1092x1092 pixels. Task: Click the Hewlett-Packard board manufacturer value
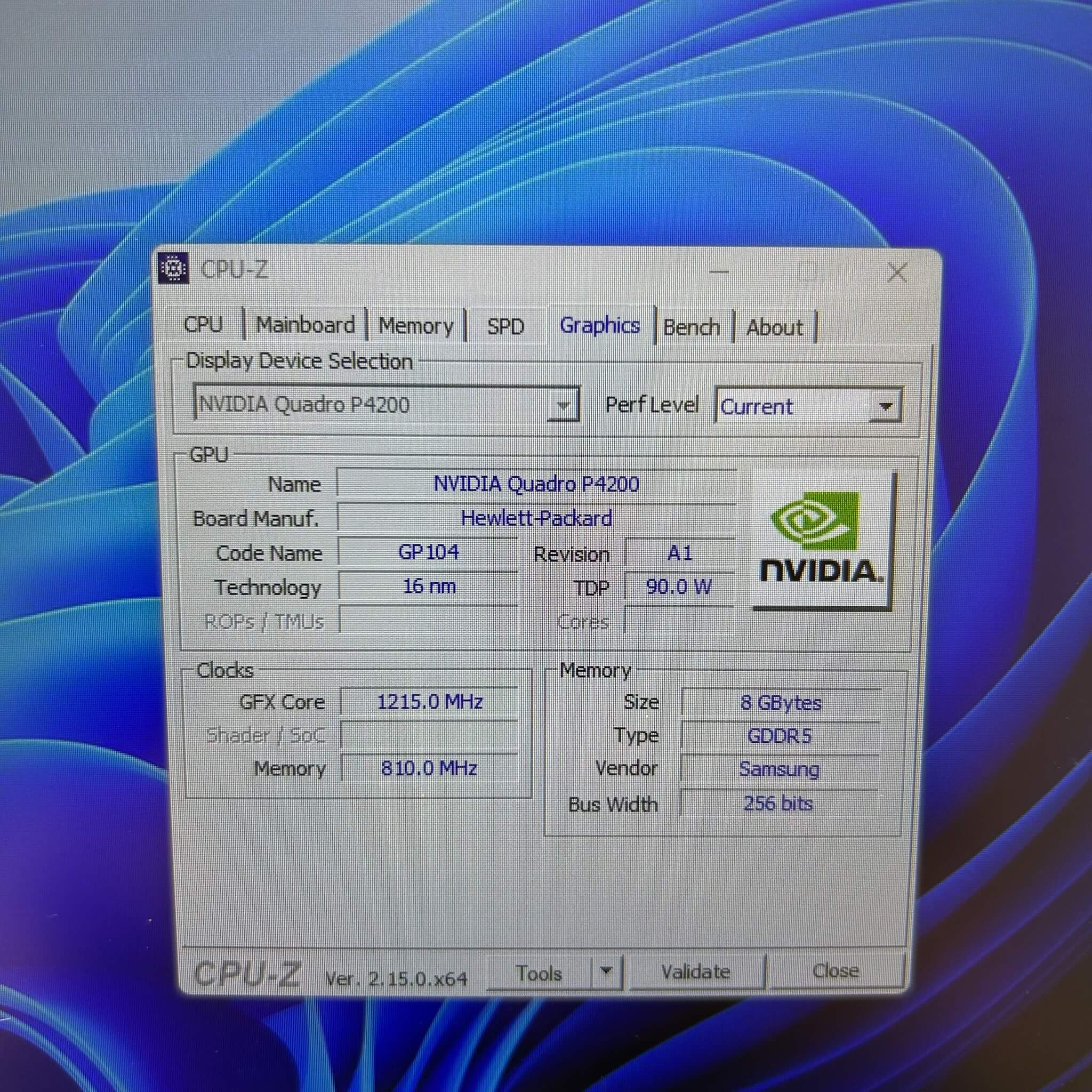tap(536, 518)
